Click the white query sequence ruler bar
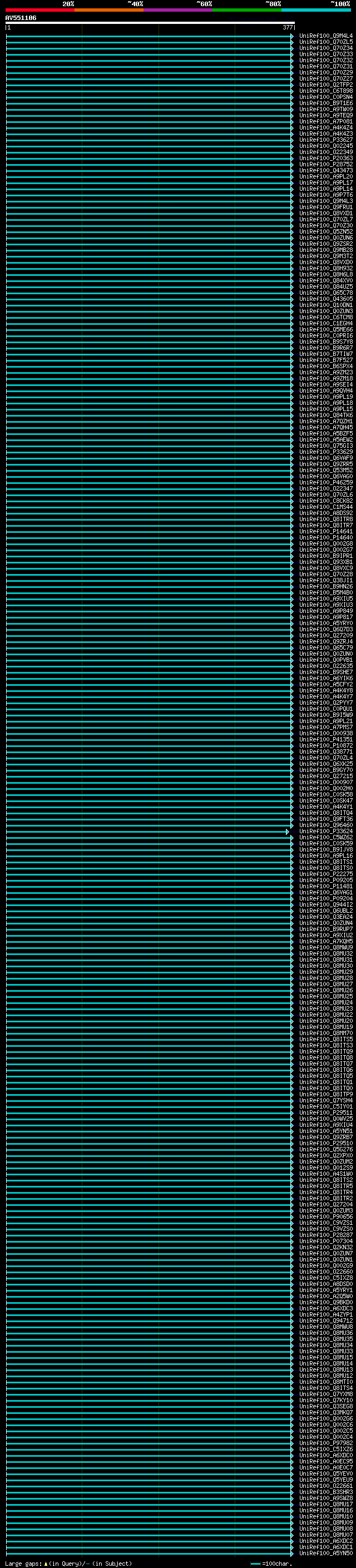The image size is (356, 1568). (x=150, y=23)
